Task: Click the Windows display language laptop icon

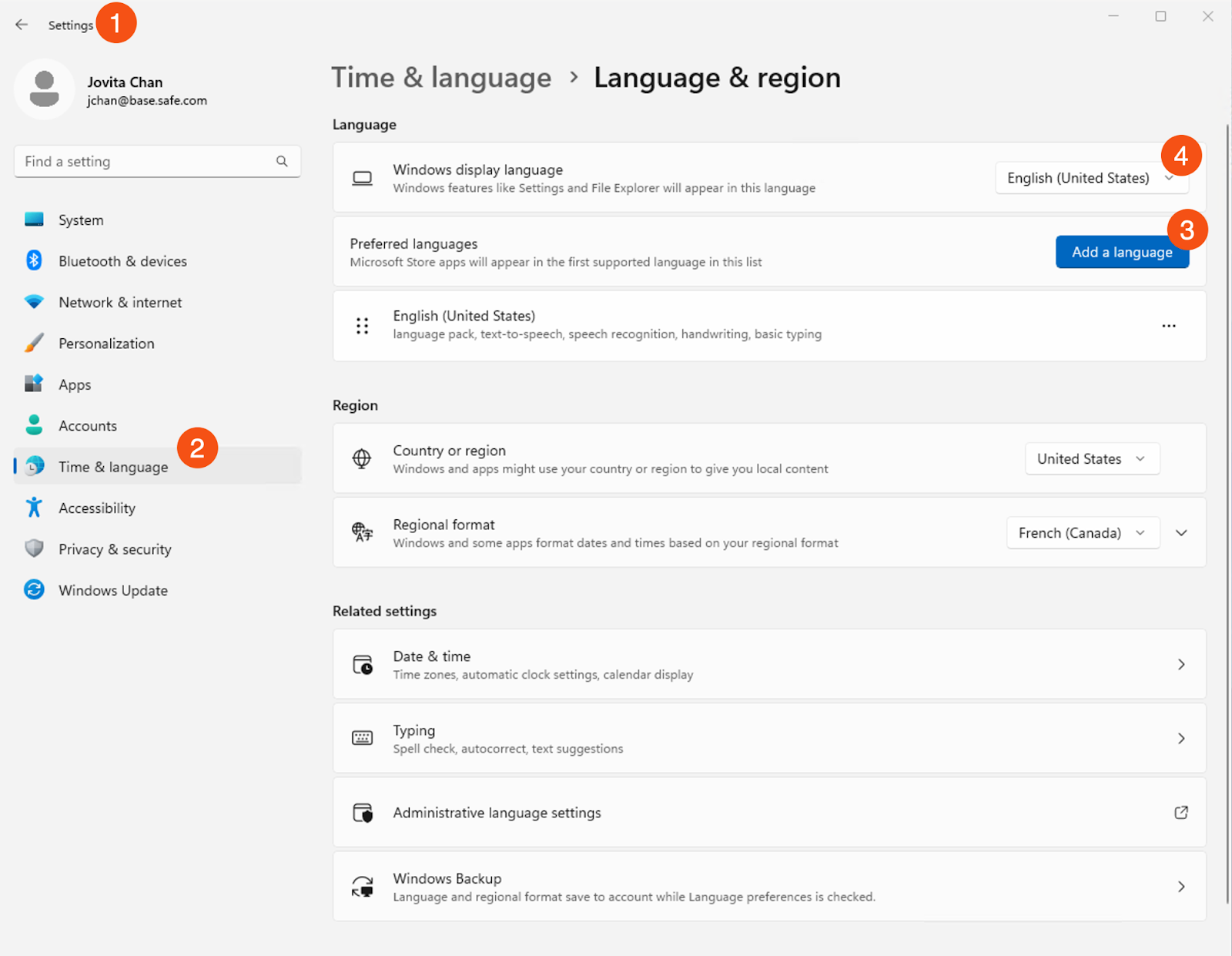Action: click(x=362, y=178)
